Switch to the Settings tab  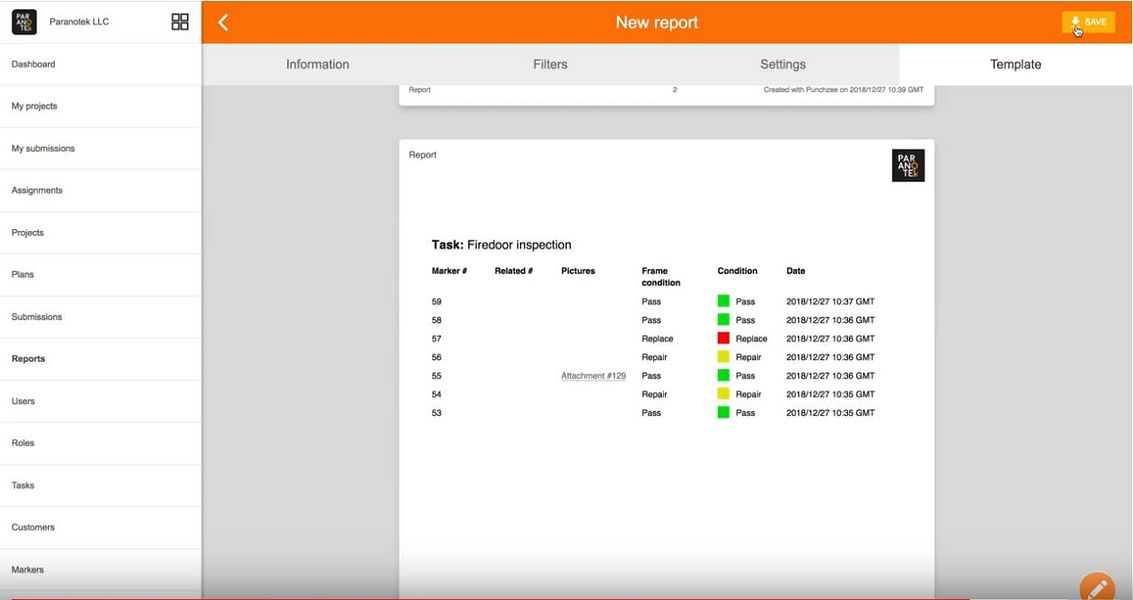[783, 64]
